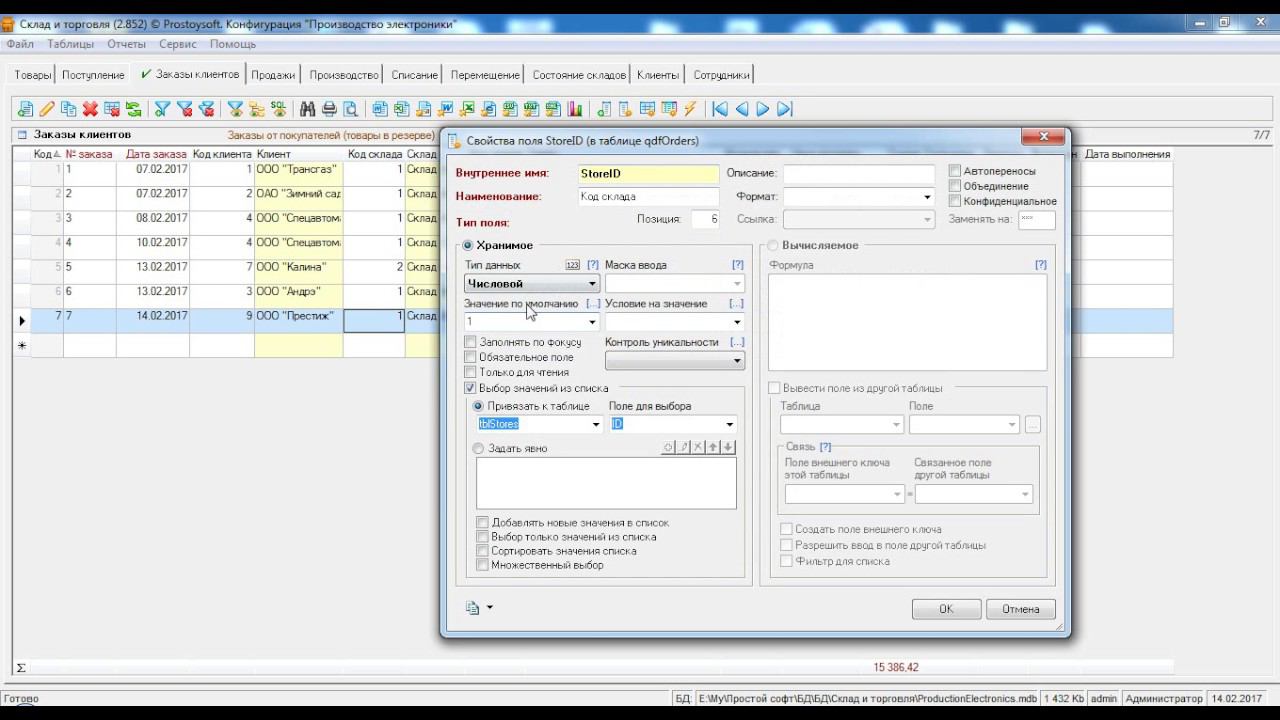
Task: Select the Хранимое radio button
Action: [x=468, y=245]
